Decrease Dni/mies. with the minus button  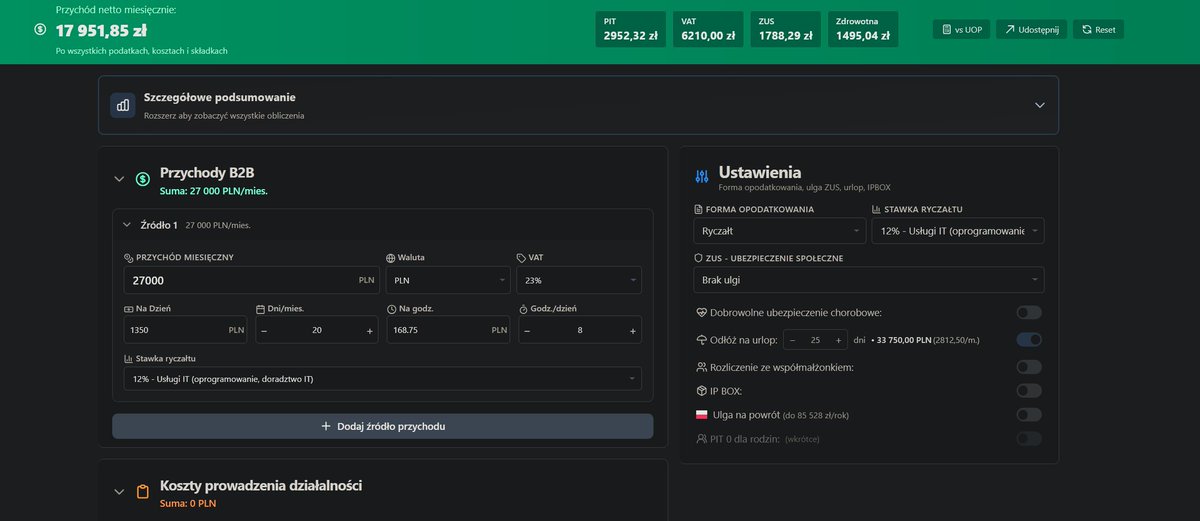point(265,330)
